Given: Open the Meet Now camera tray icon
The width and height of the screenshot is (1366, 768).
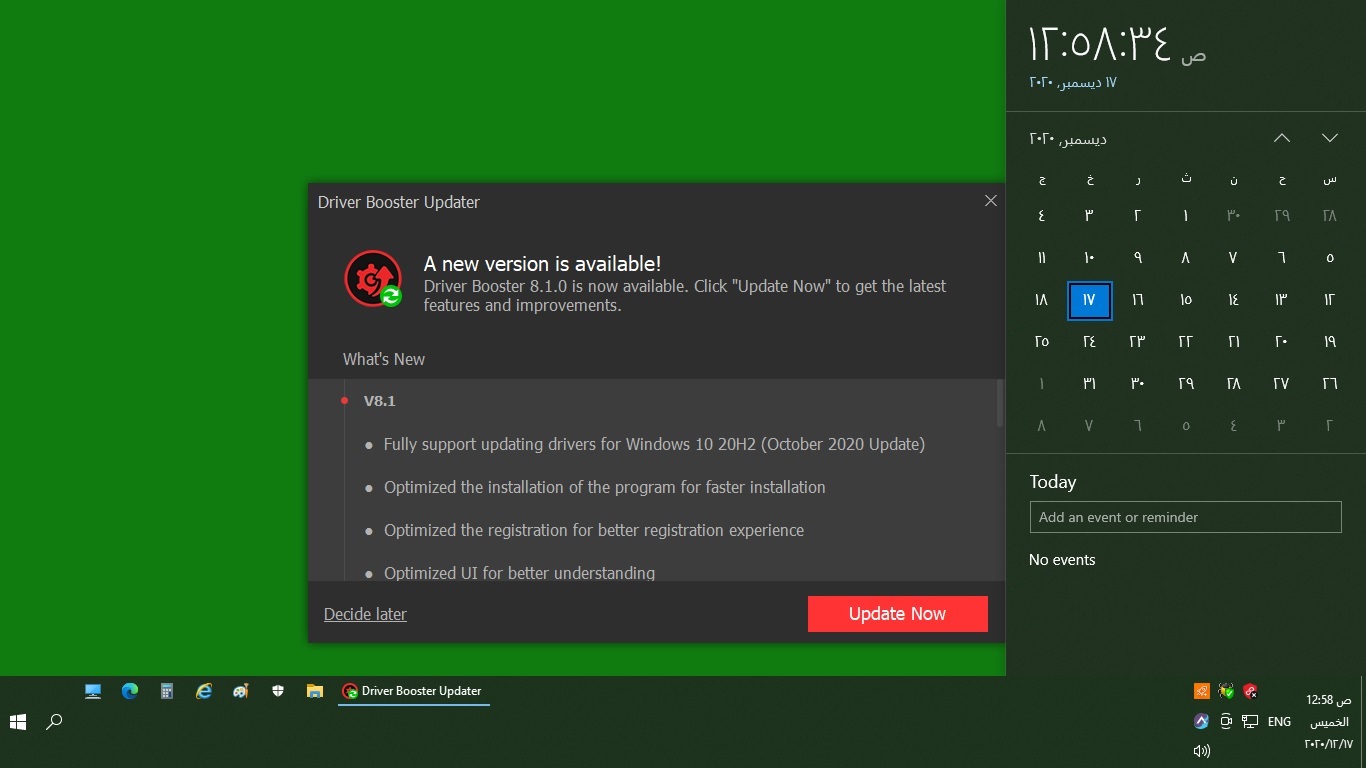Looking at the screenshot, I should [x=1226, y=721].
